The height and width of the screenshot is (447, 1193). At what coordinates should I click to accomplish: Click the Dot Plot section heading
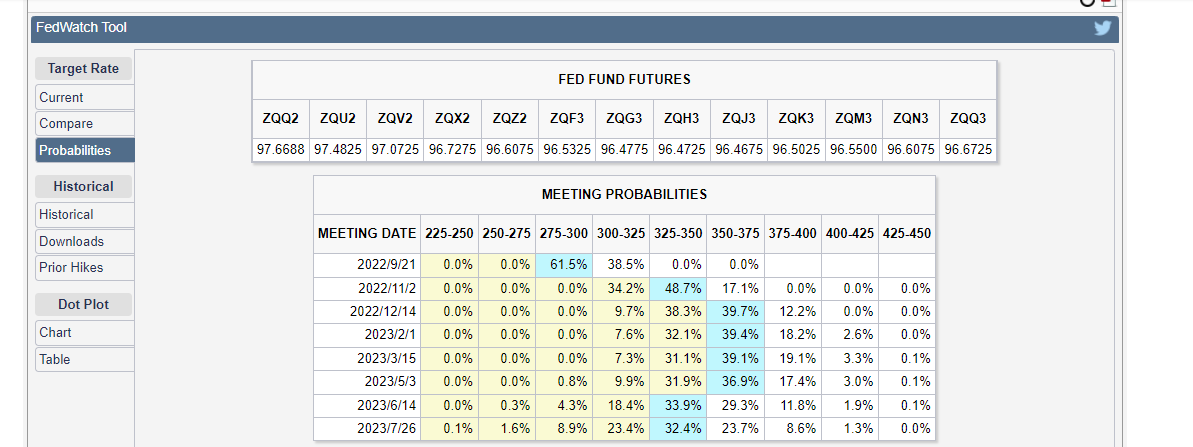pyautogui.click(x=84, y=304)
